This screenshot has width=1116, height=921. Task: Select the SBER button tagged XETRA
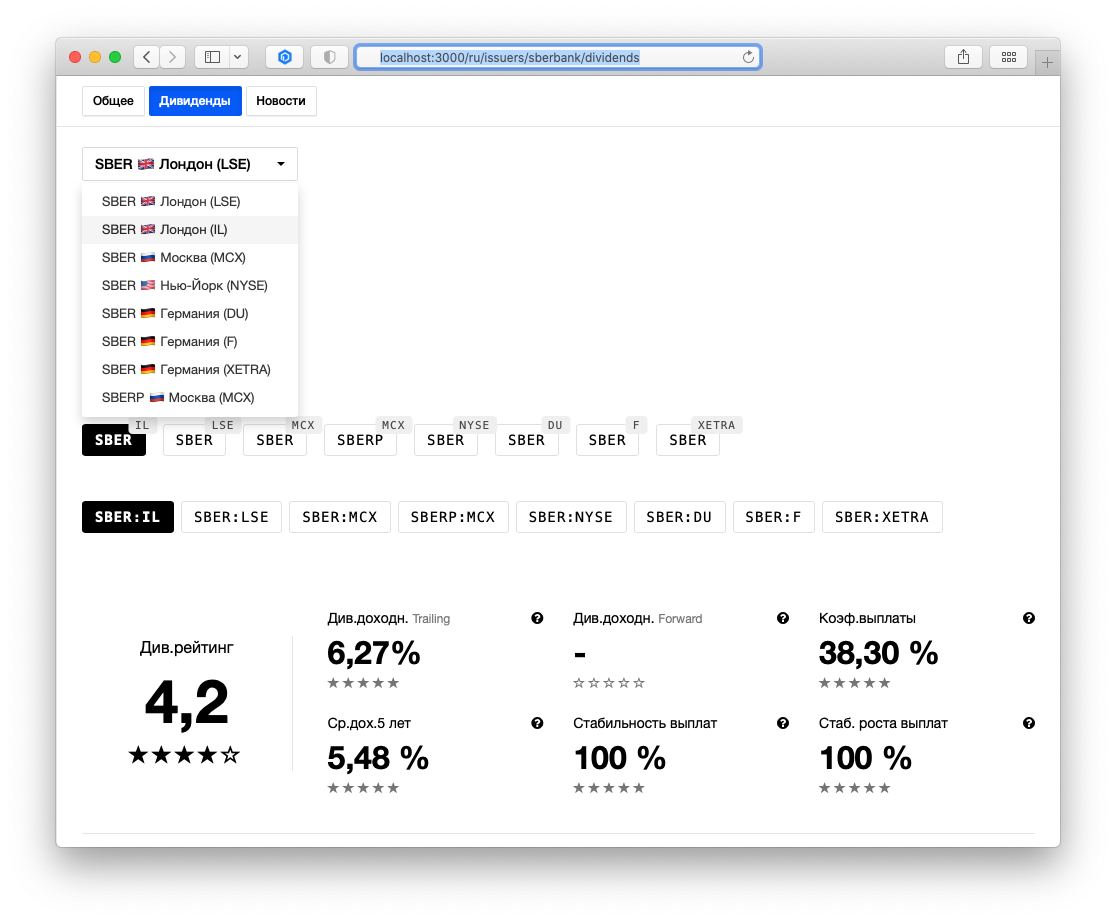(688, 440)
